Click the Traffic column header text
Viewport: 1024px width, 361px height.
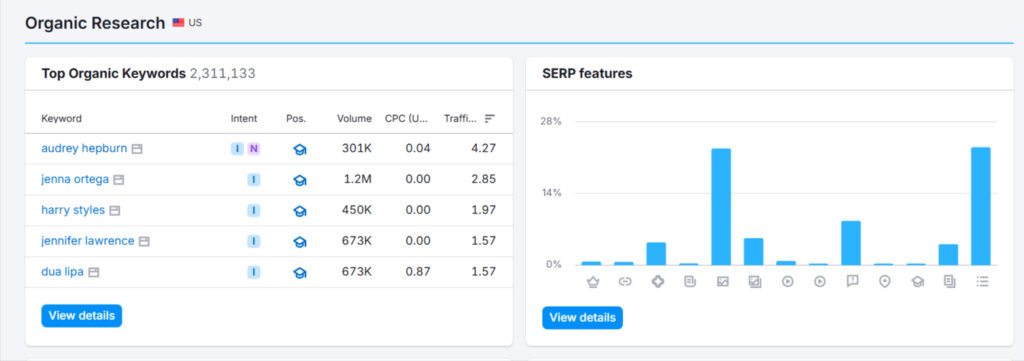[460, 119]
